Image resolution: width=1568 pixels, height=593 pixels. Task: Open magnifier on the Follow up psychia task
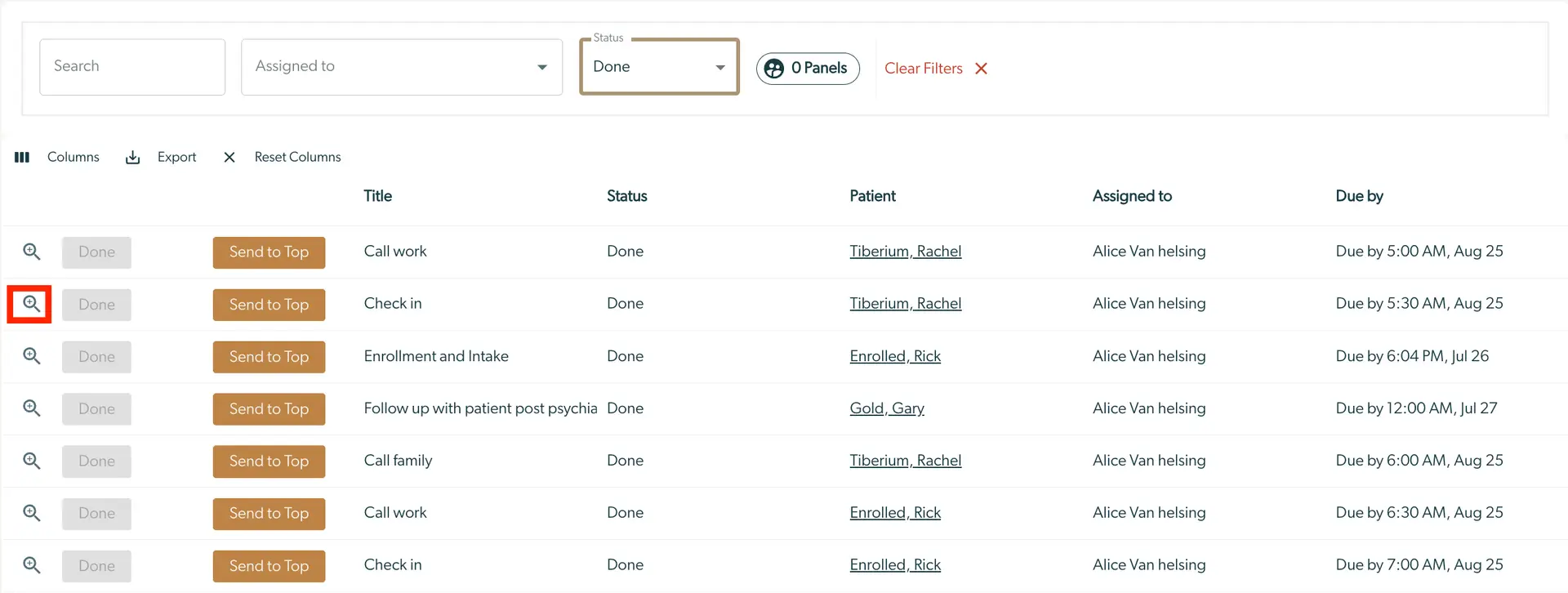pos(30,408)
